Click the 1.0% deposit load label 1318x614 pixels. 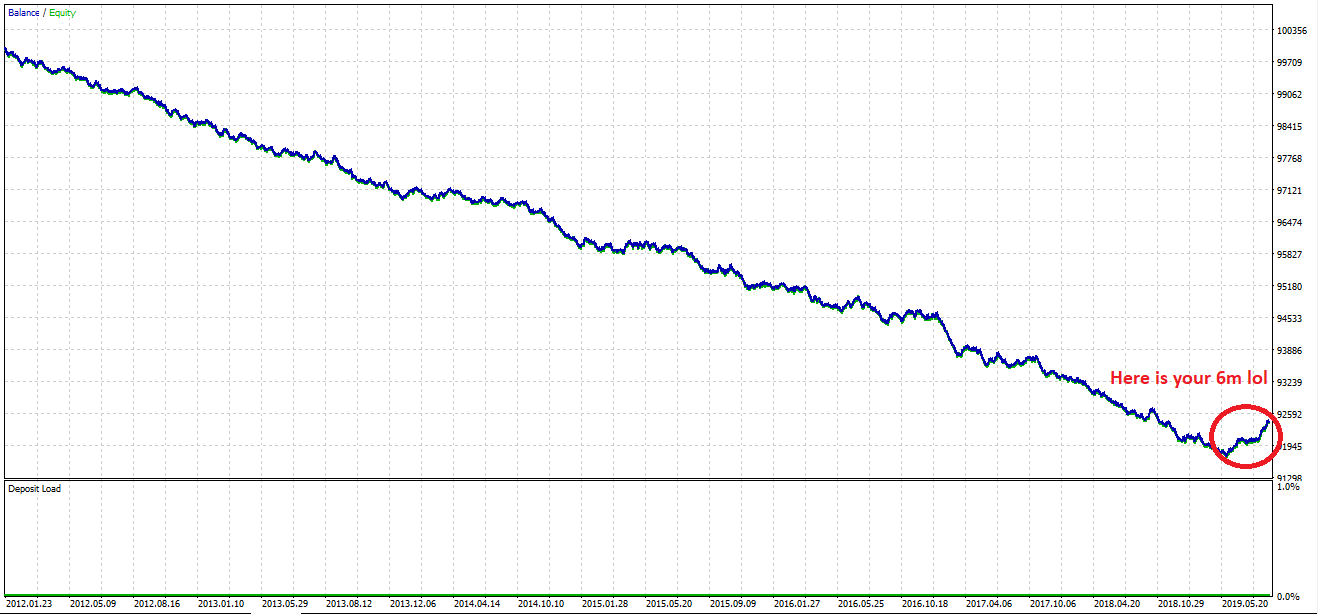point(1289,487)
